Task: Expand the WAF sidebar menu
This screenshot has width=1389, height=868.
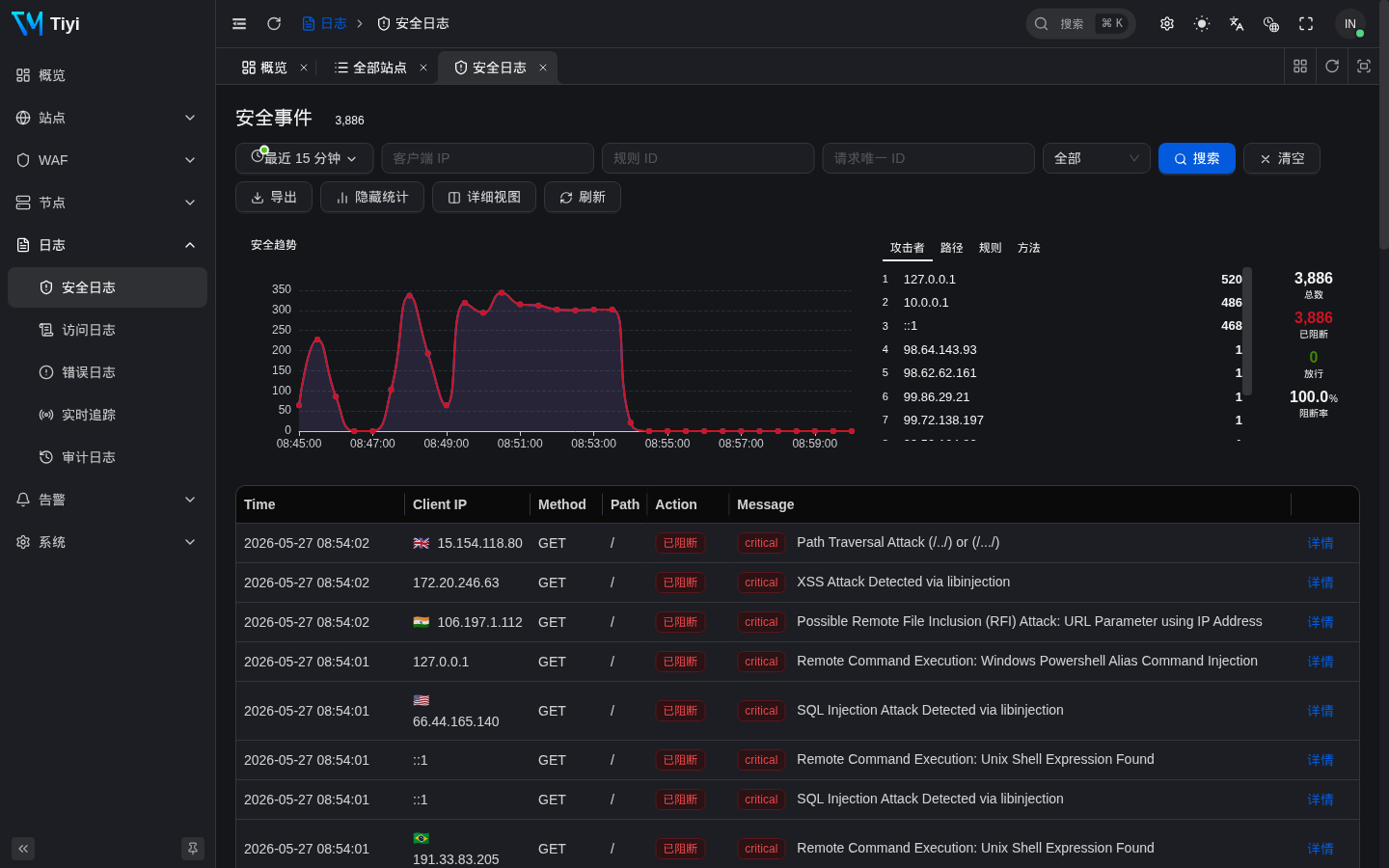Action: [107, 160]
